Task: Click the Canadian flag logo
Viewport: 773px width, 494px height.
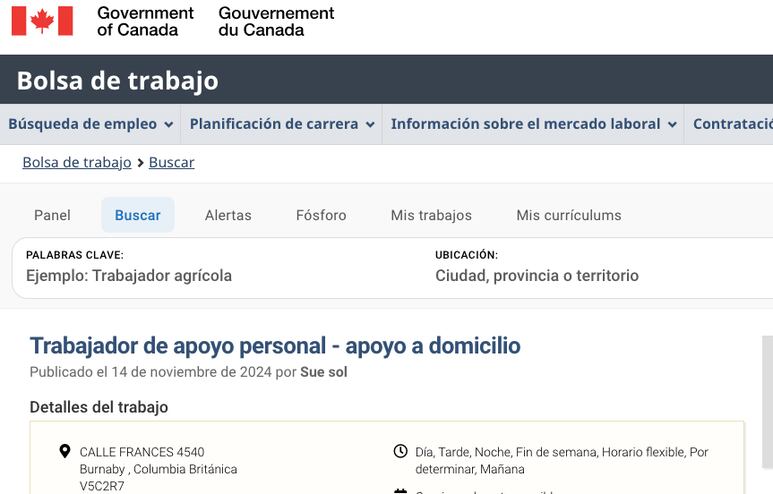Action: [x=42, y=21]
